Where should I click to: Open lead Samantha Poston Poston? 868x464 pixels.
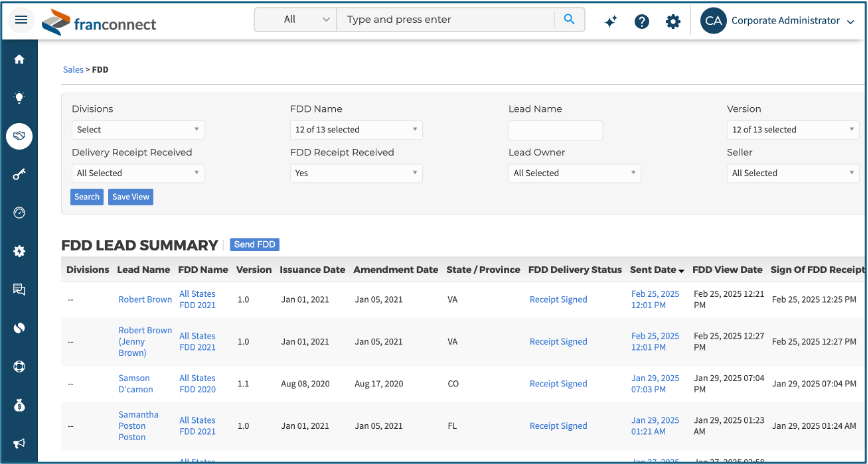click(x=138, y=426)
